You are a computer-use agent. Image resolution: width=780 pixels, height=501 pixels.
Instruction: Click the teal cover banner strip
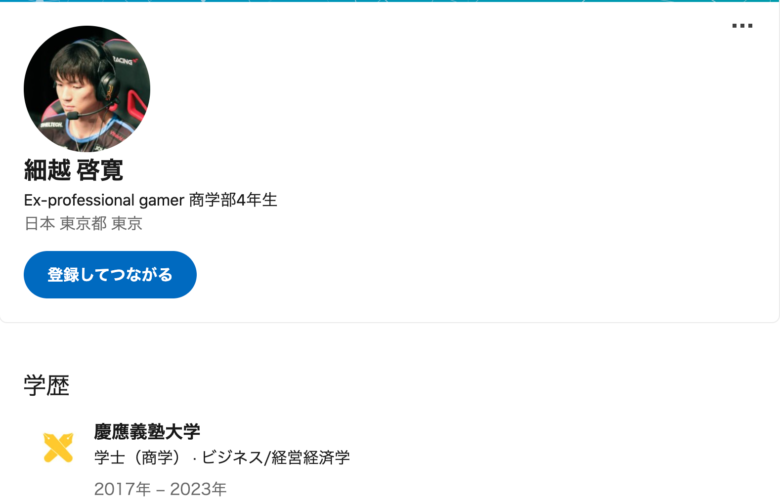(x=390, y=1)
